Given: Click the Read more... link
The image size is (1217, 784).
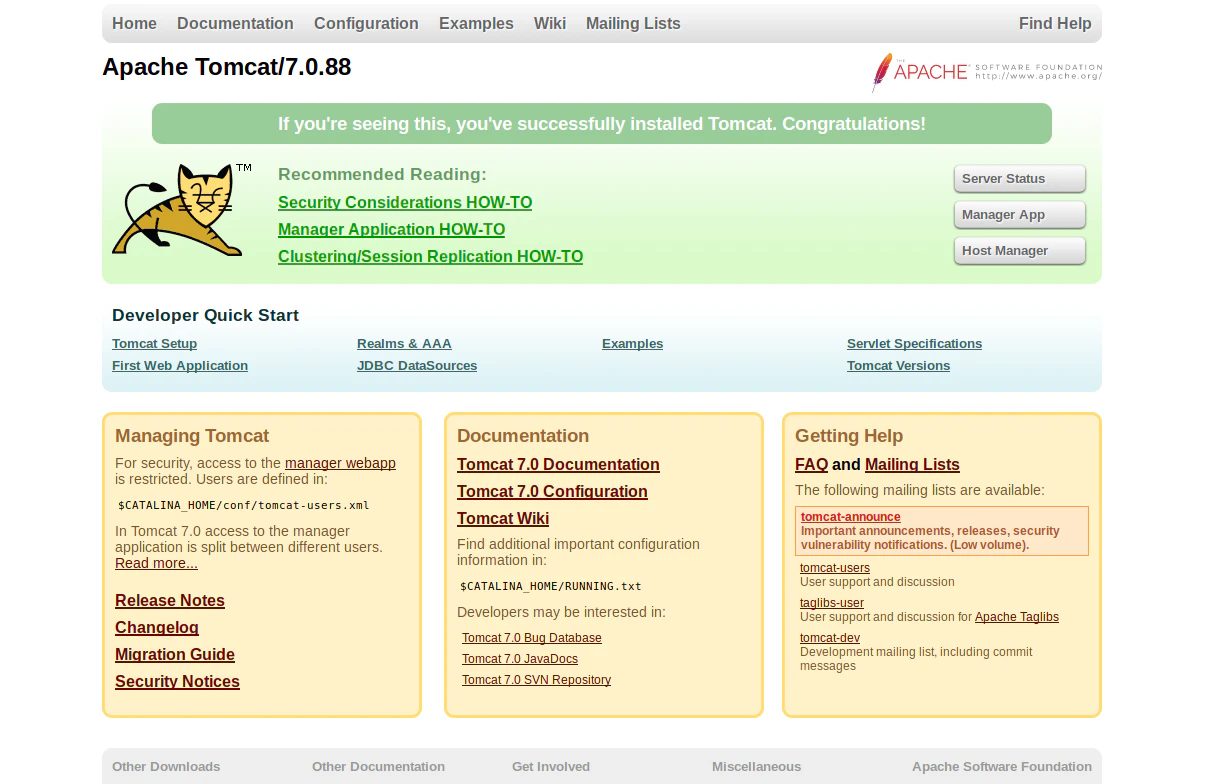Looking at the screenshot, I should tap(156, 563).
